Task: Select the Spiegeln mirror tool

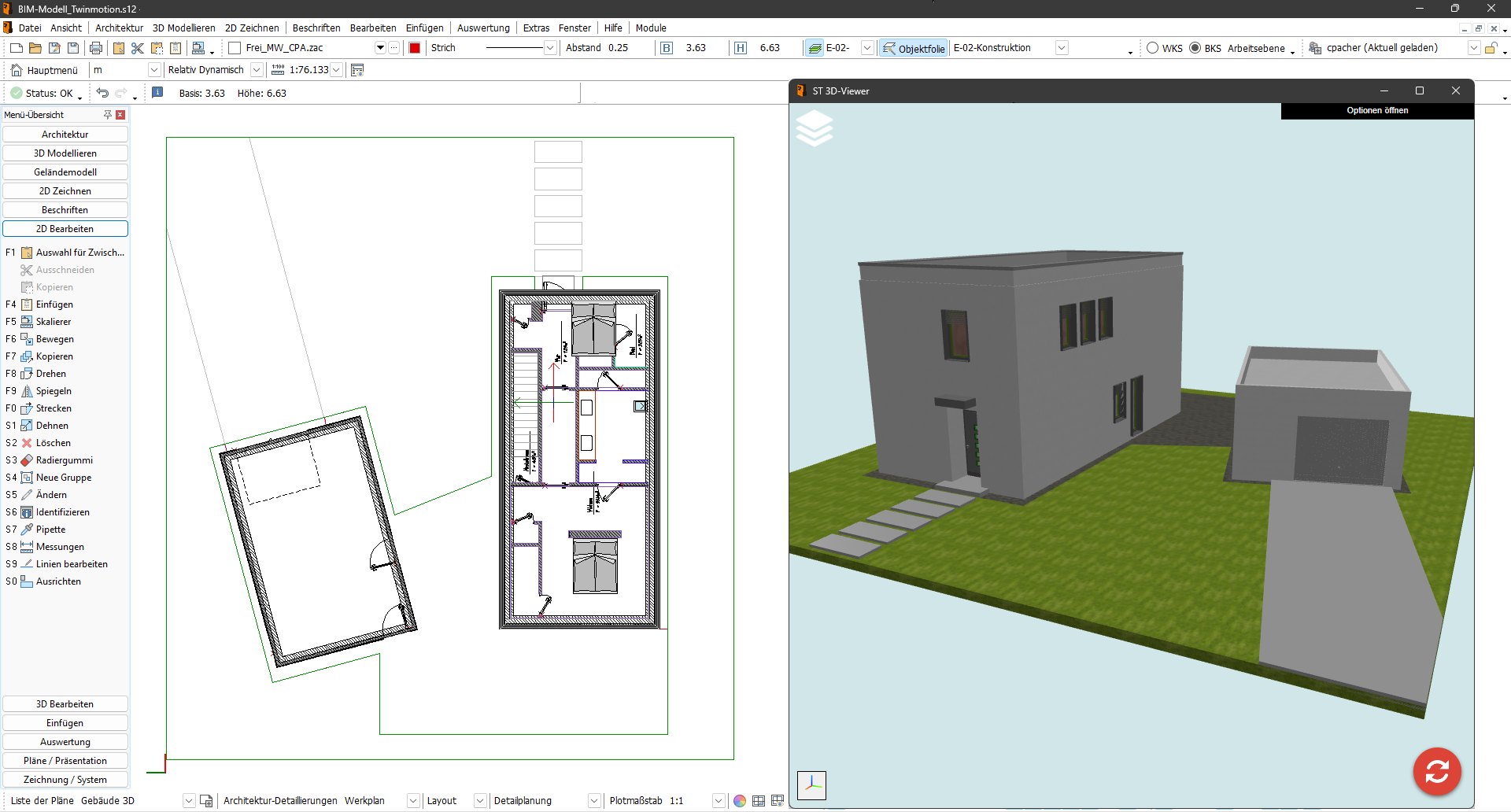Action: 54,391
